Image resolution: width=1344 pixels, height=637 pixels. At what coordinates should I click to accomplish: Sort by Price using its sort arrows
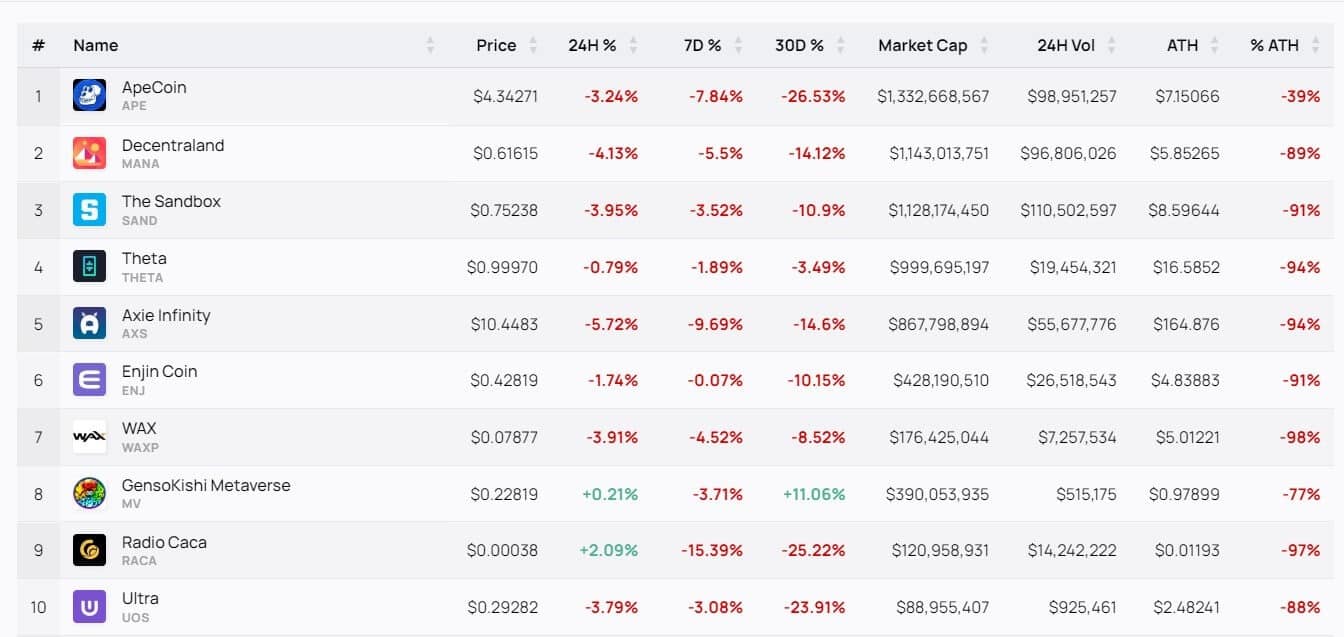[x=533, y=45]
